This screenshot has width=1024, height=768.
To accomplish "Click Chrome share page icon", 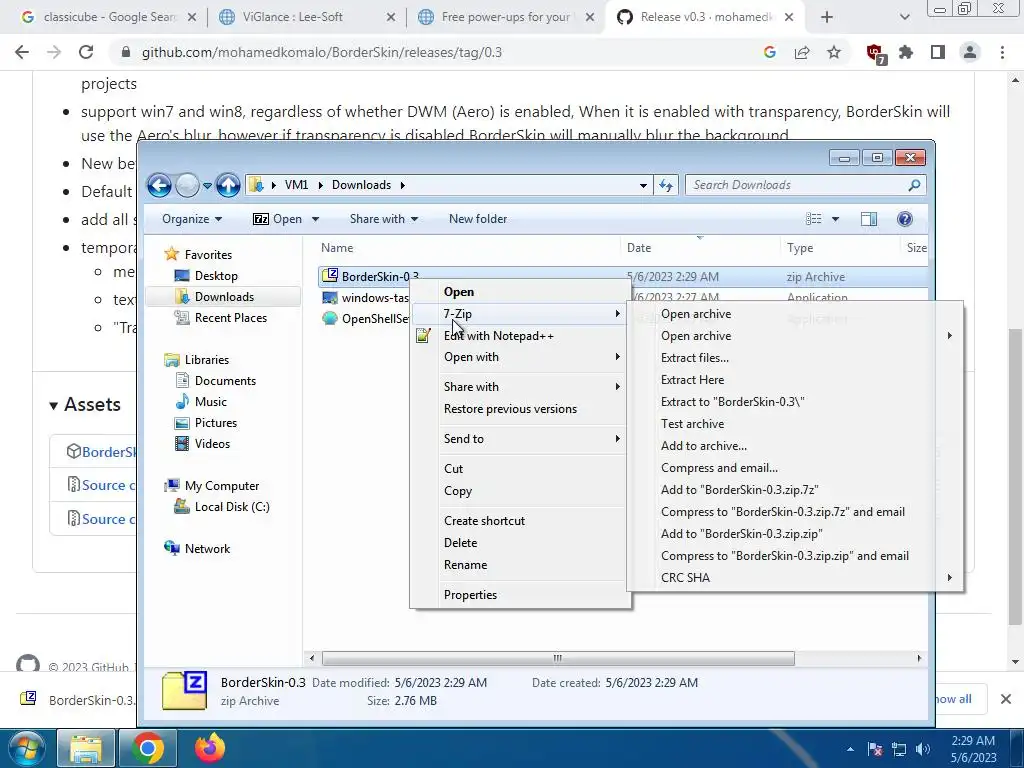I will [802, 52].
